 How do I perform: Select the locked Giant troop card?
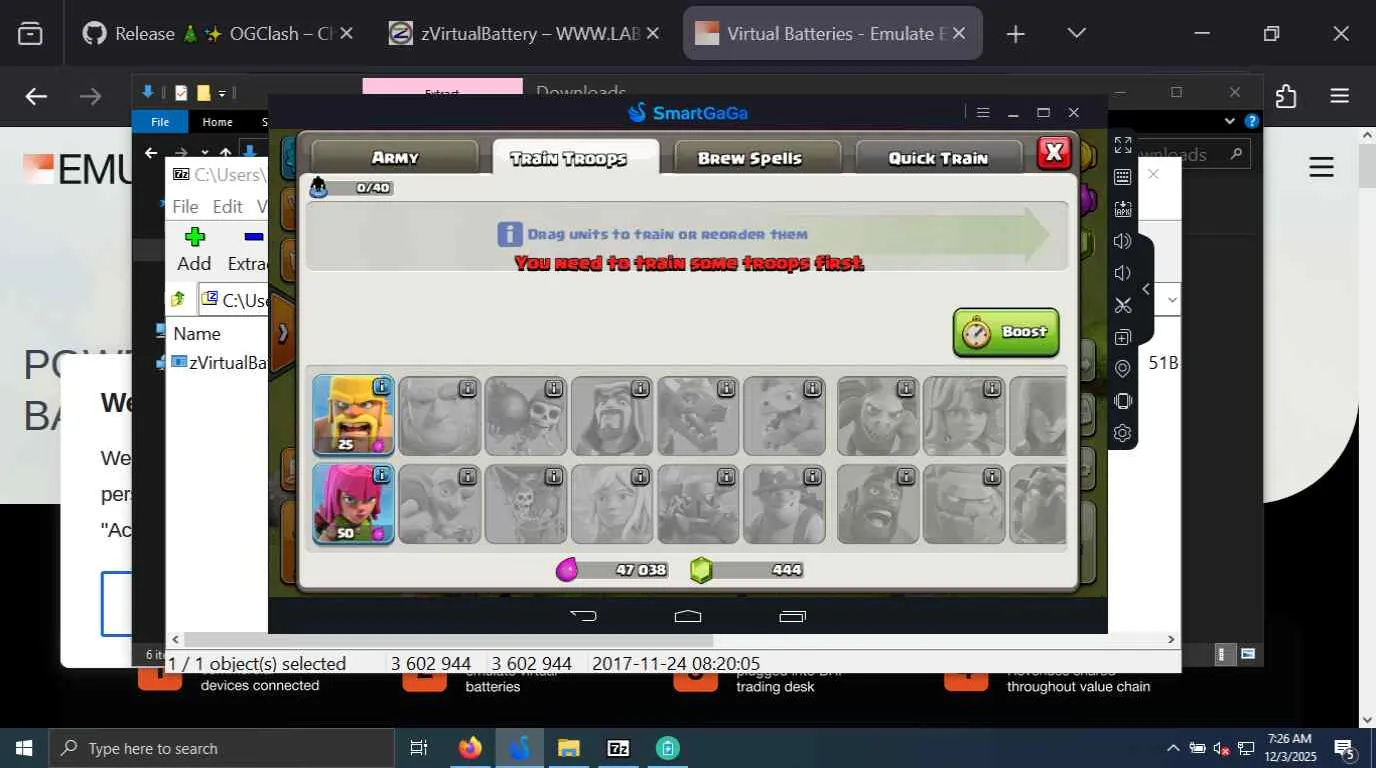coord(440,415)
